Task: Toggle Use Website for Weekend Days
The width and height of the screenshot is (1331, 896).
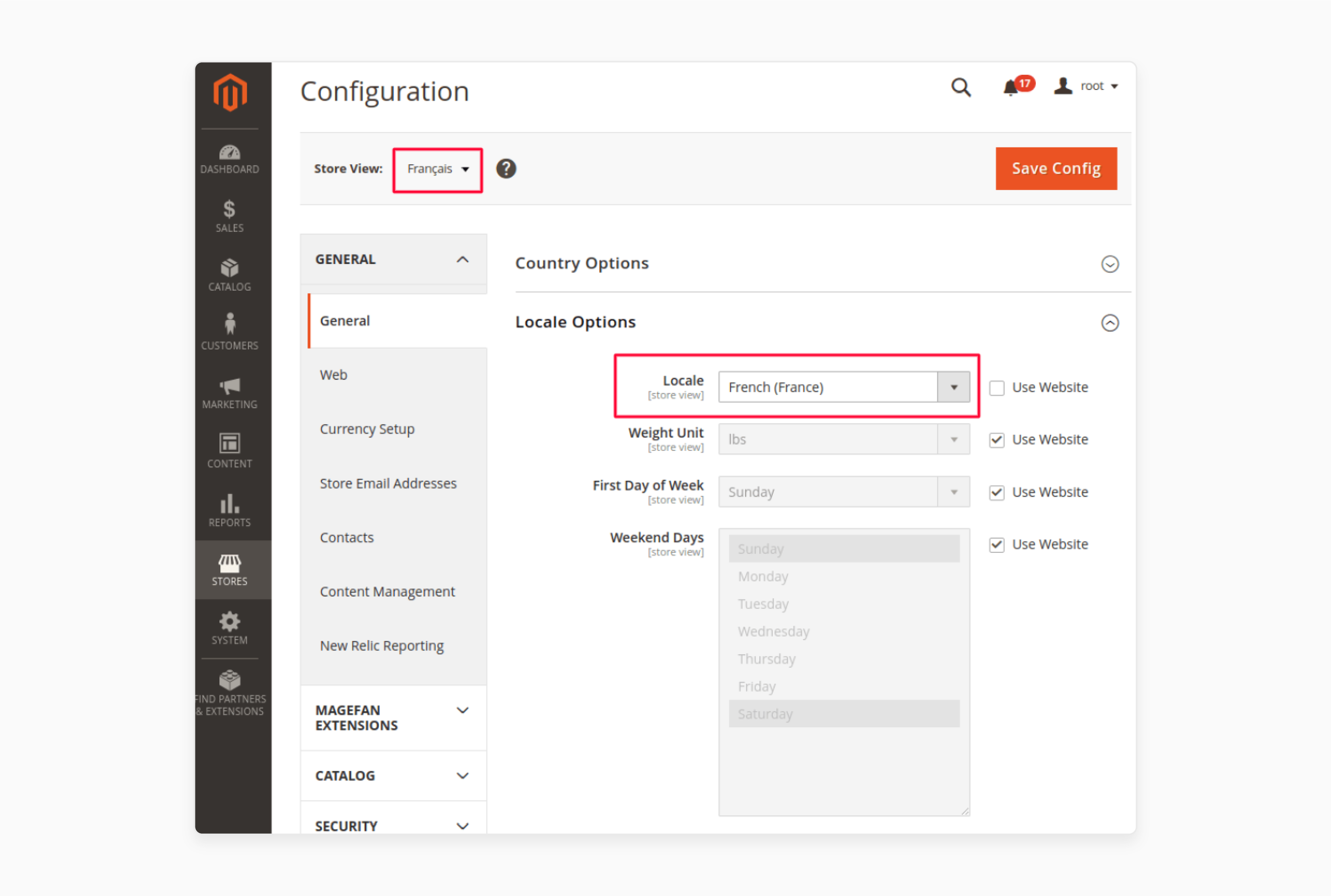Action: pyautogui.click(x=997, y=544)
